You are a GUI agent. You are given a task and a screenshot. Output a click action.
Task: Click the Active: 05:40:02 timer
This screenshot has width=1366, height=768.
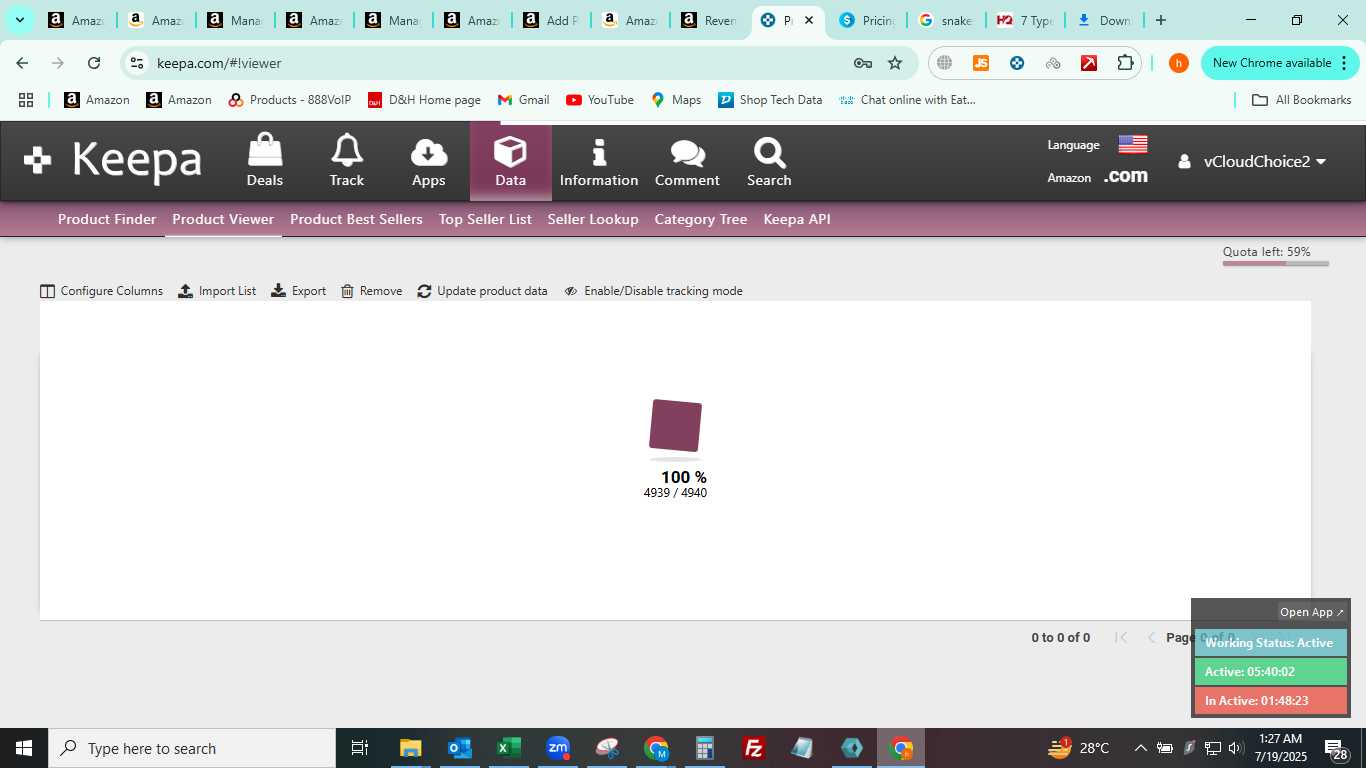[1270, 672]
